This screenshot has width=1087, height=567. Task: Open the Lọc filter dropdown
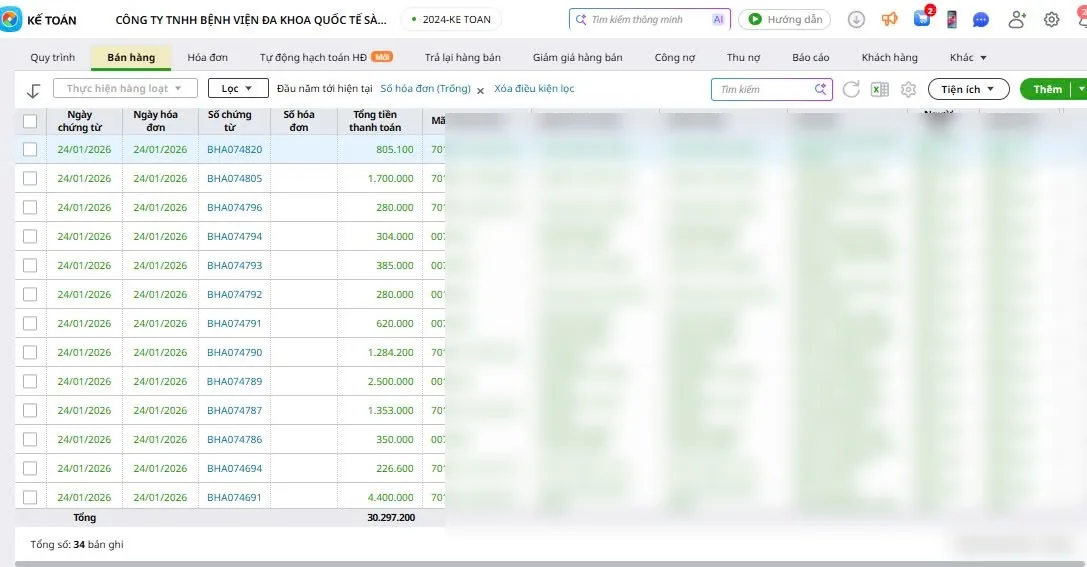(x=238, y=88)
